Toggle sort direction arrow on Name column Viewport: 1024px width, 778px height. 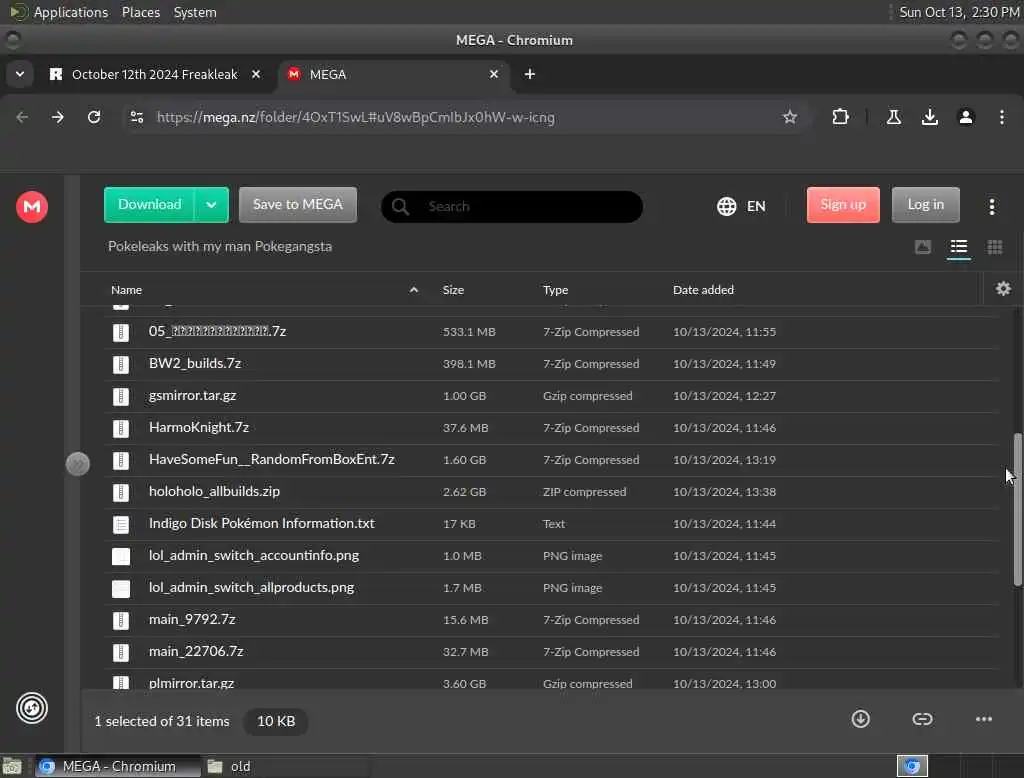[413, 289]
